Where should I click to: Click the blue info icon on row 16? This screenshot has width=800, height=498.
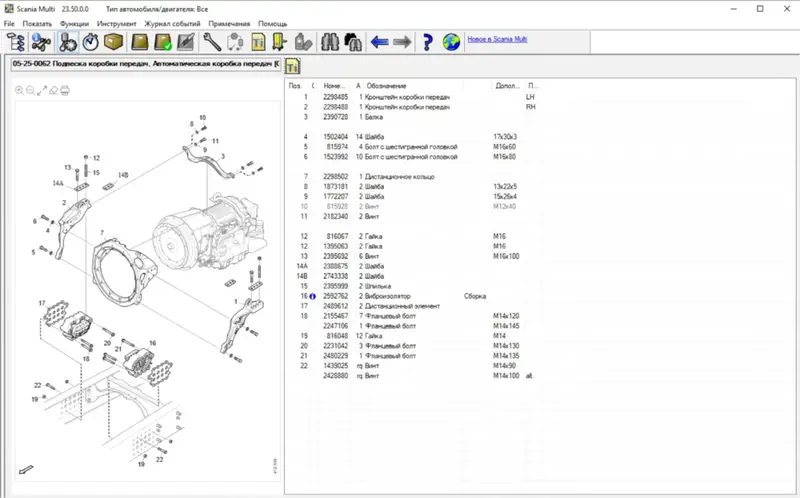[x=312, y=296]
